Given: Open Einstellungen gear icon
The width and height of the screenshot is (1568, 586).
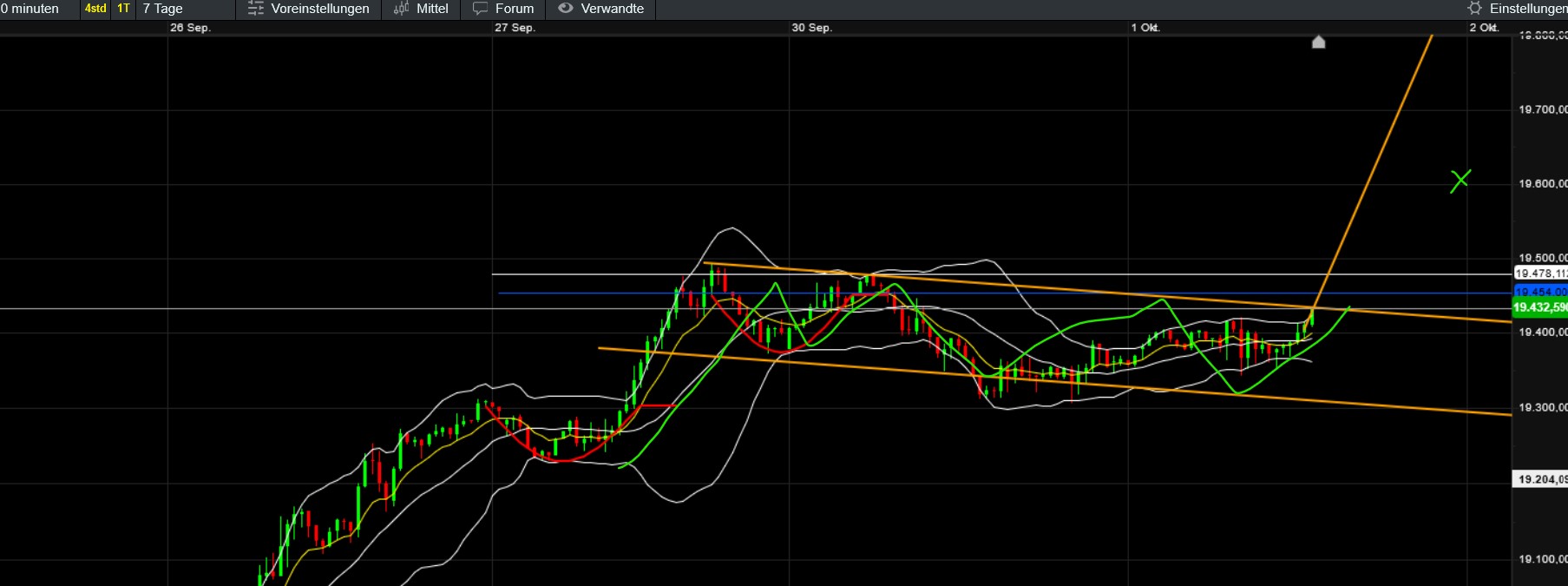Looking at the screenshot, I should (x=1474, y=9).
